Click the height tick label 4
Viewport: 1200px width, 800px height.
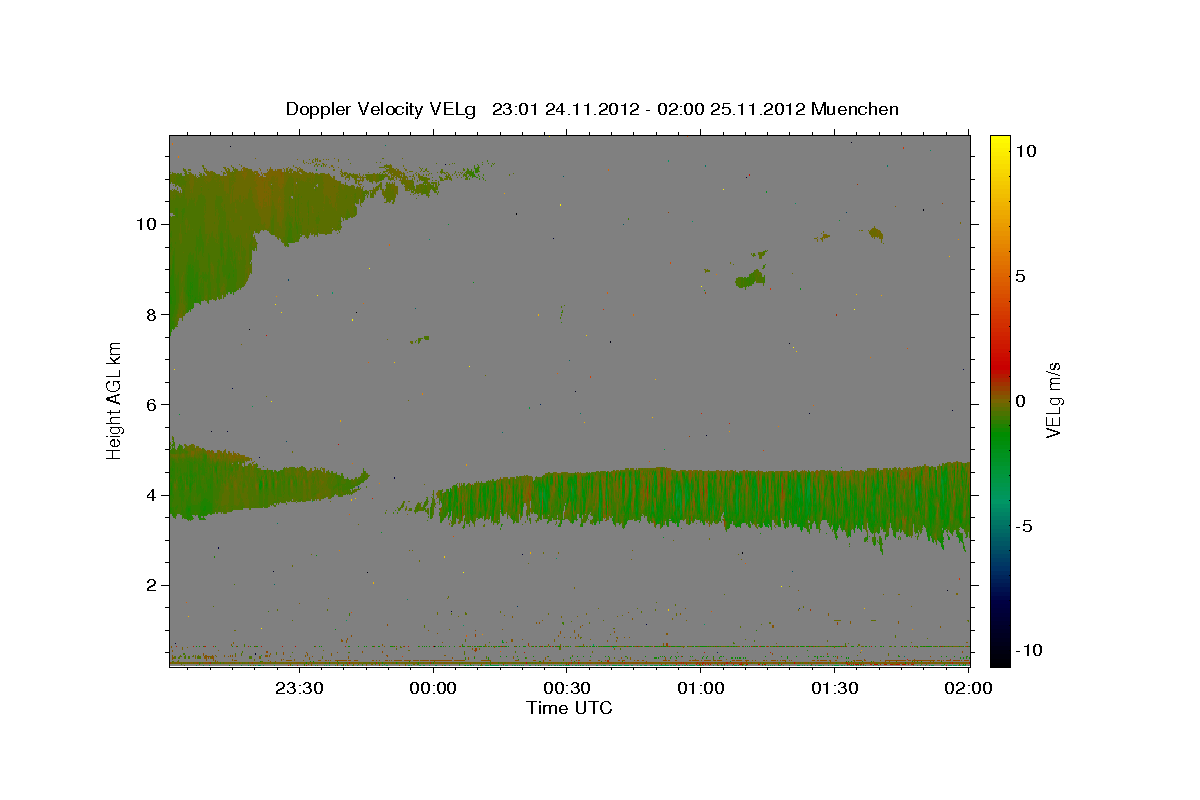(152, 495)
